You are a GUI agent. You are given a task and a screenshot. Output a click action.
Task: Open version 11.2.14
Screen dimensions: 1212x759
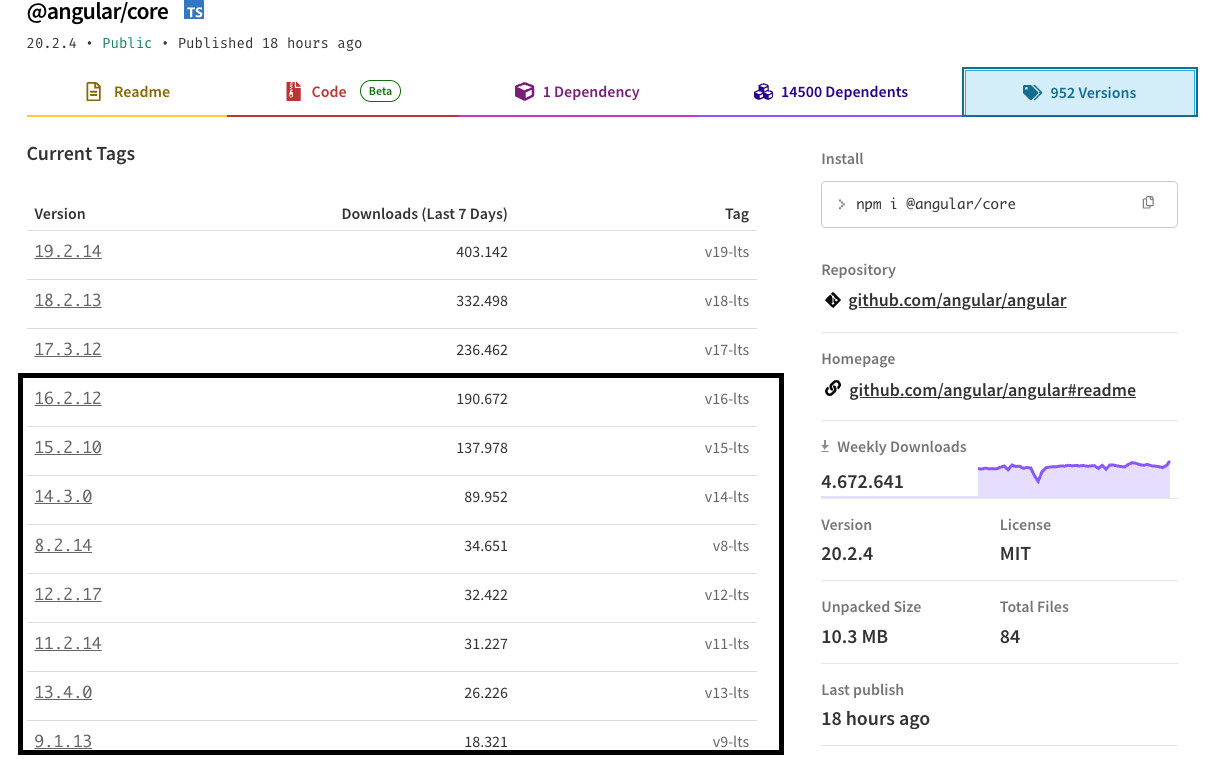(68, 644)
